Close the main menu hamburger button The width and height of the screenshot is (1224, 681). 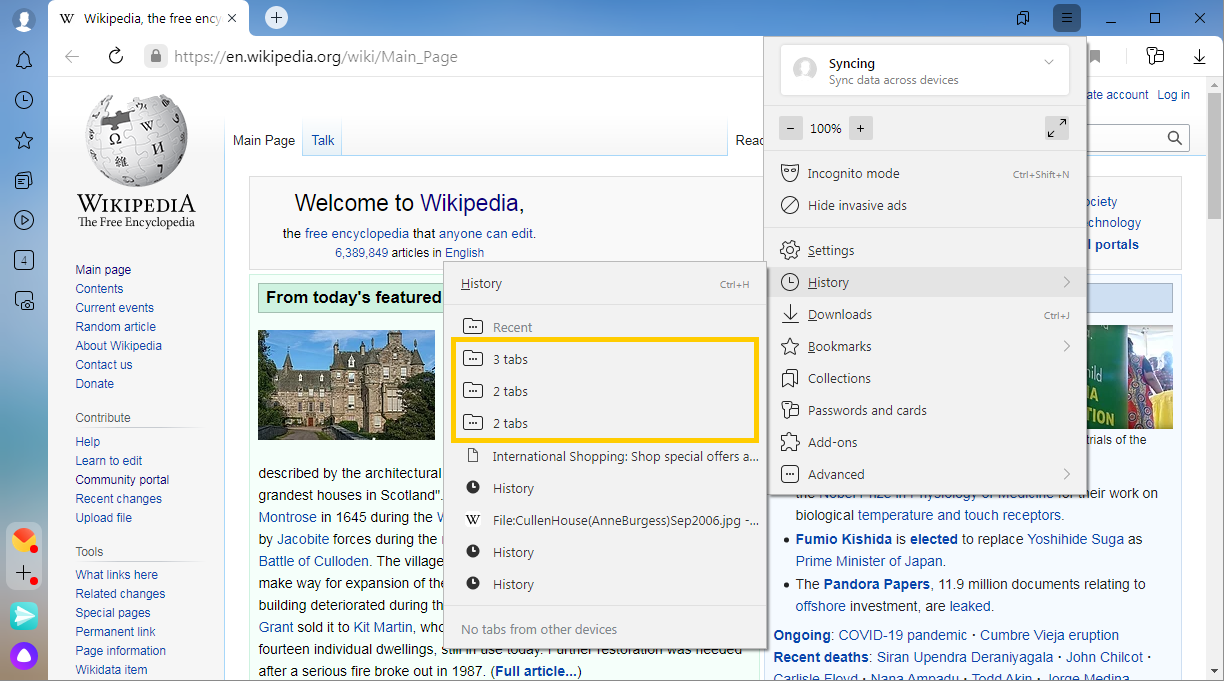[x=1067, y=18]
